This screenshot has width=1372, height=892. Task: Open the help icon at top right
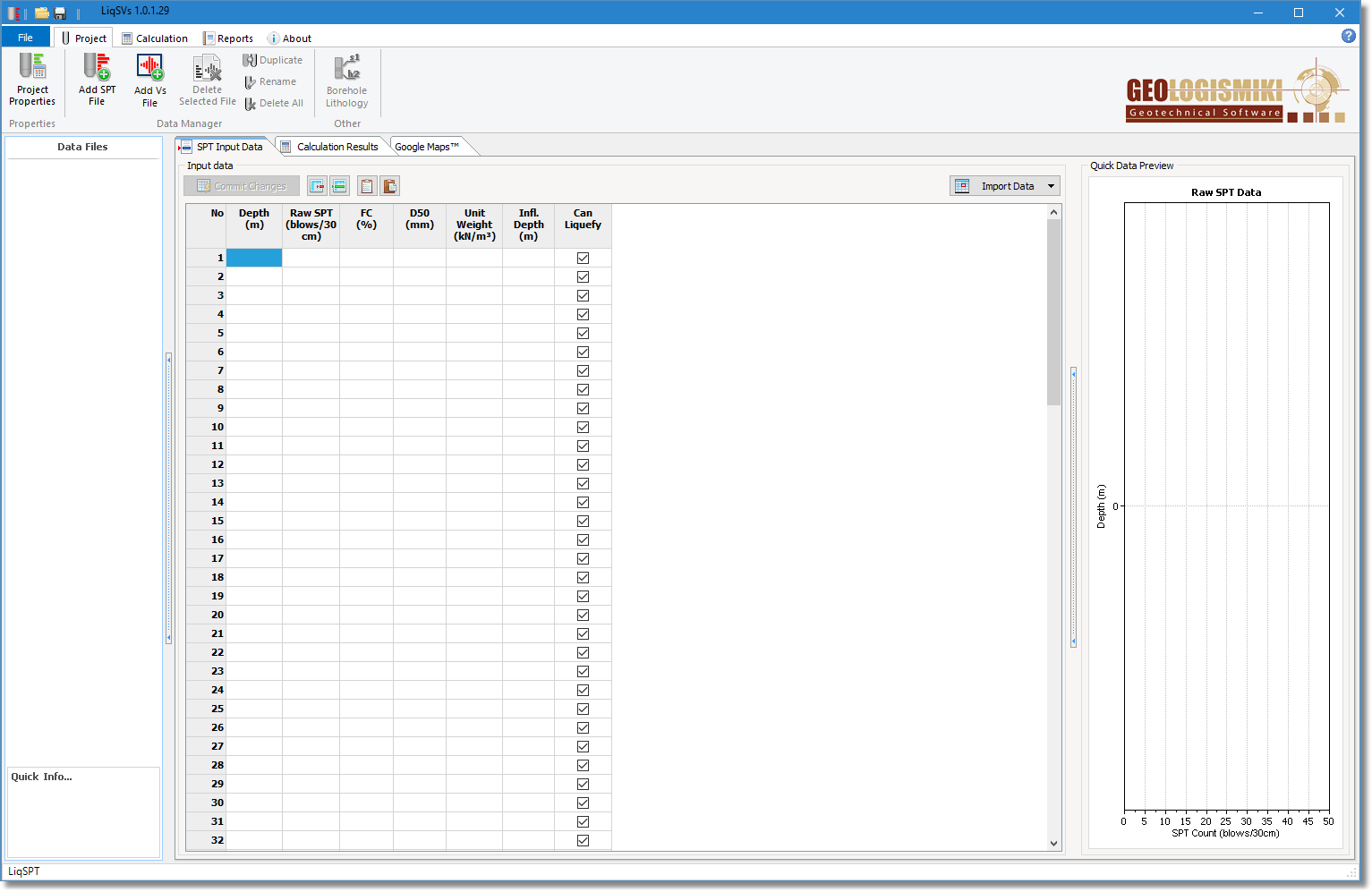click(1348, 36)
